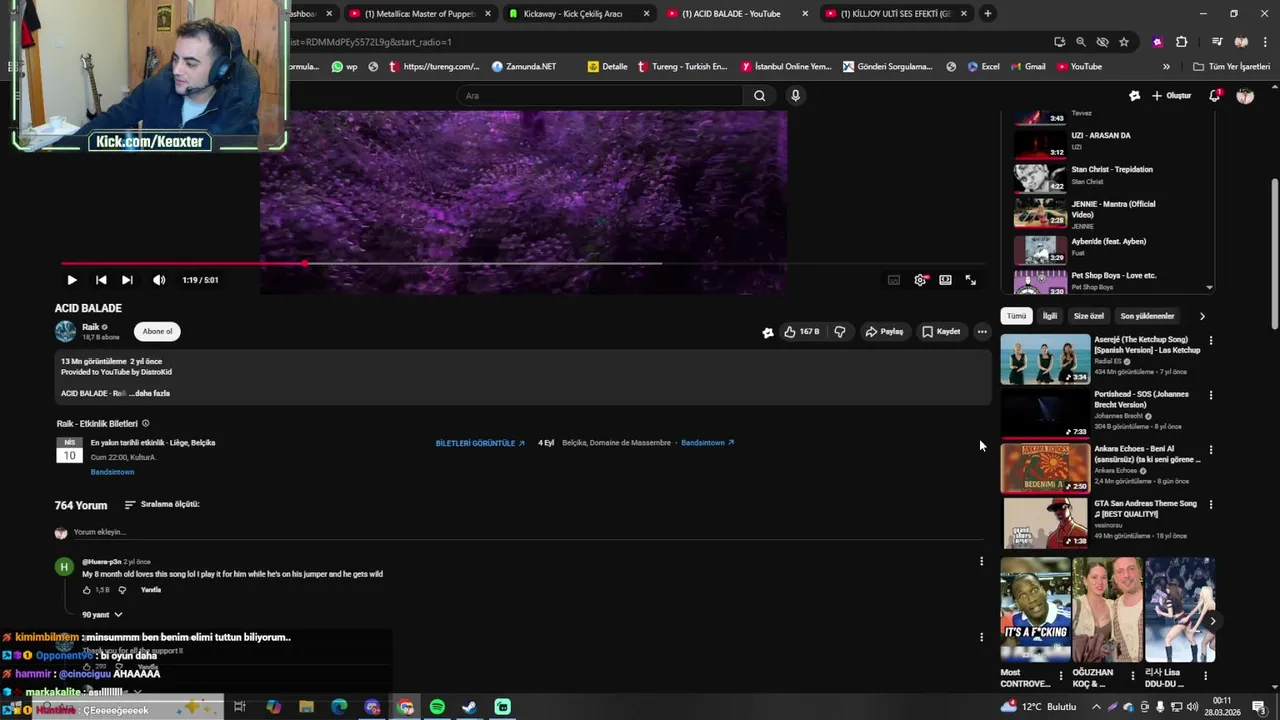Expand description with ...daha fazla
Viewport: 1280px width, 720px height.
click(x=149, y=393)
